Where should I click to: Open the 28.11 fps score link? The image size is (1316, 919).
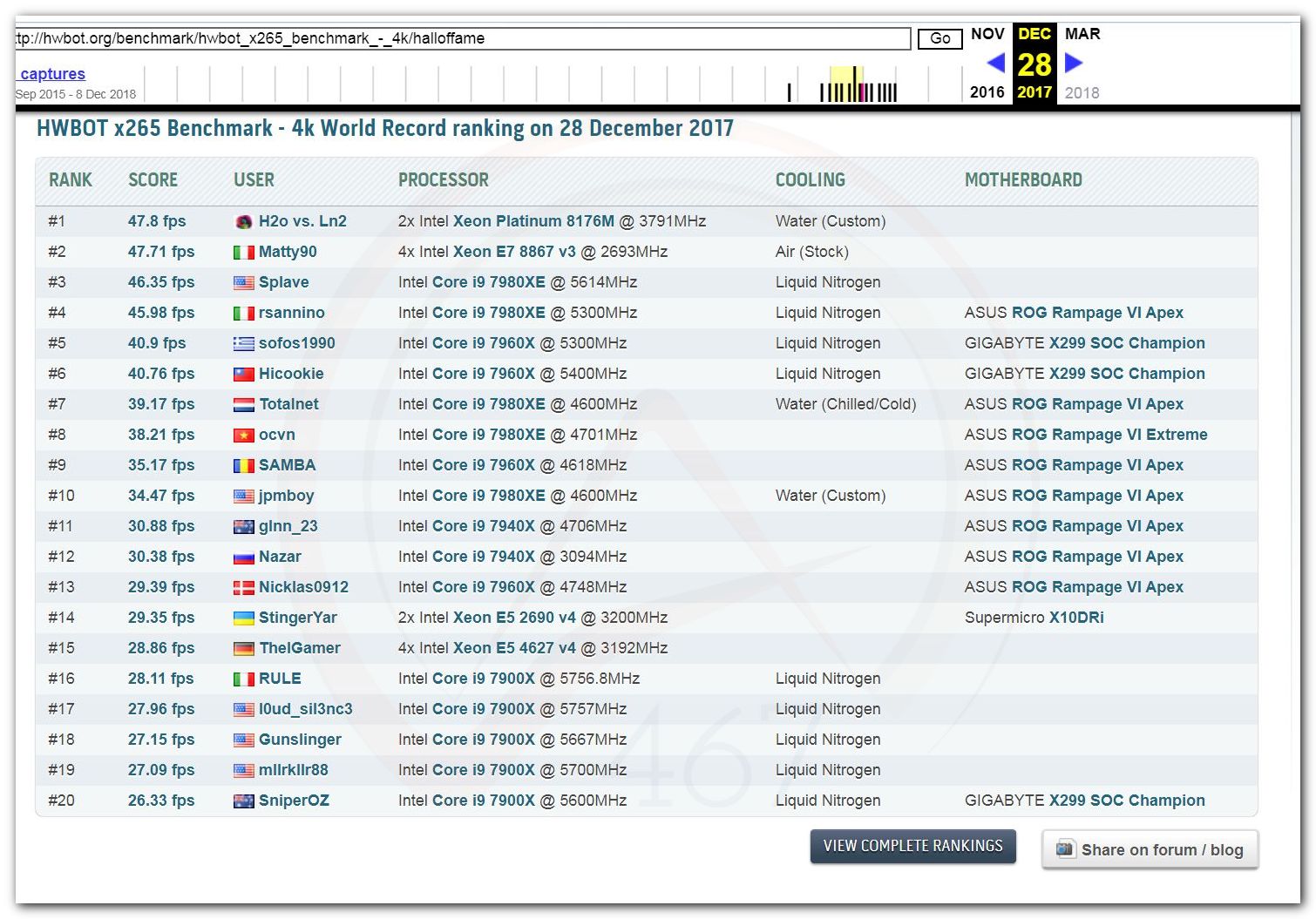(x=161, y=679)
